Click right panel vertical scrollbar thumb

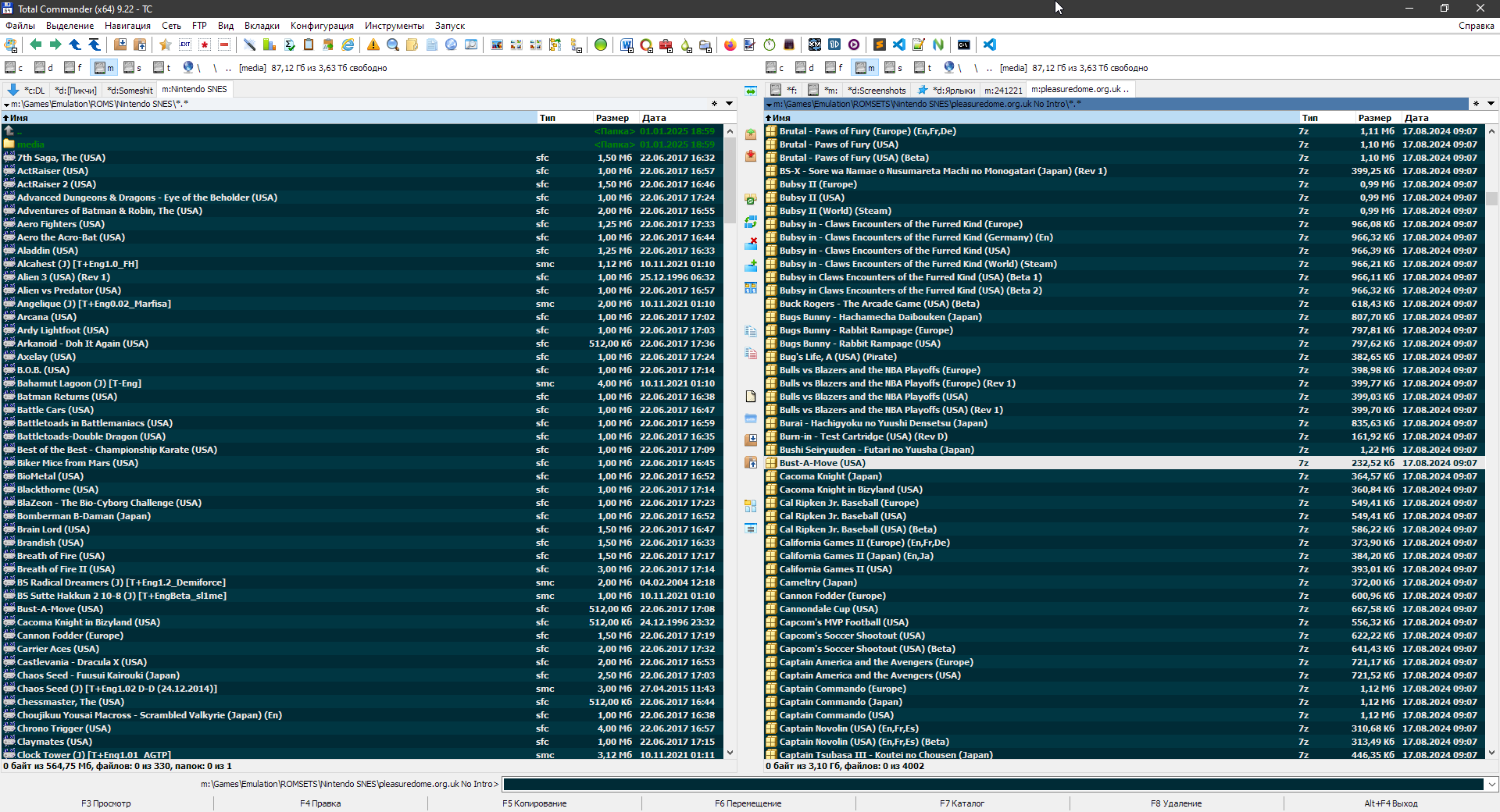click(x=1492, y=198)
